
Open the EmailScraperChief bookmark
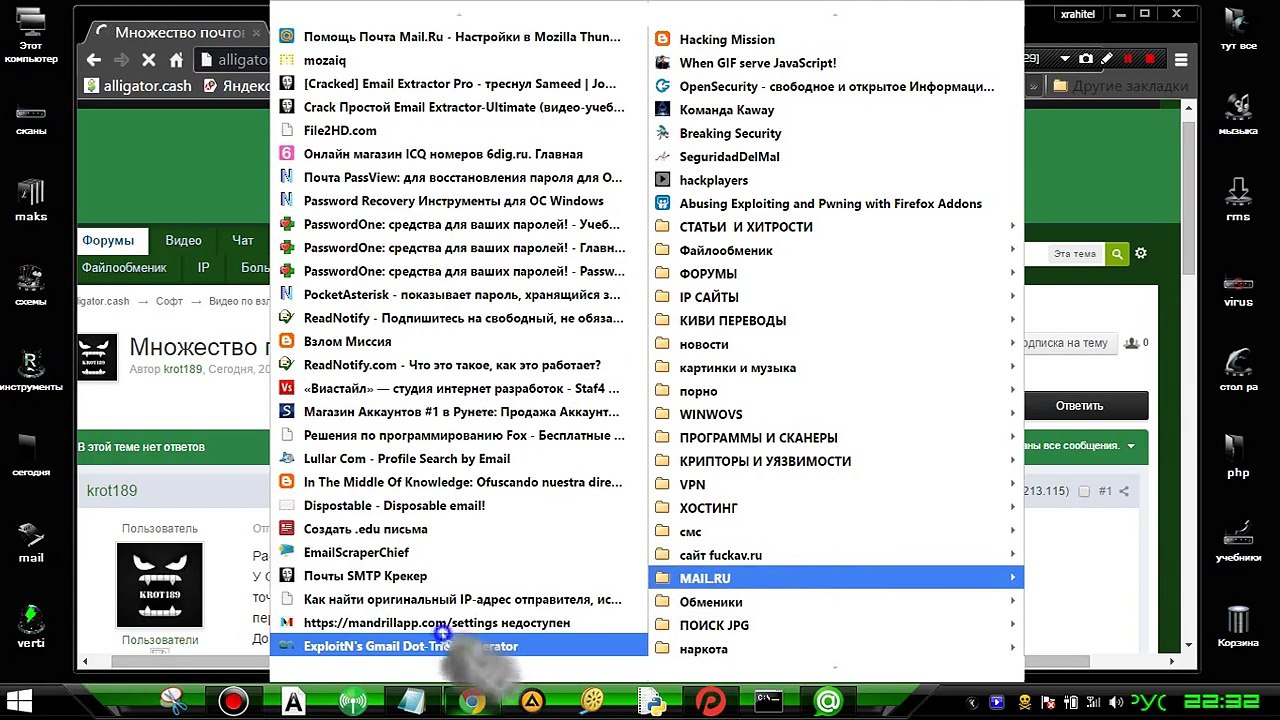pyautogui.click(x=459, y=552)
